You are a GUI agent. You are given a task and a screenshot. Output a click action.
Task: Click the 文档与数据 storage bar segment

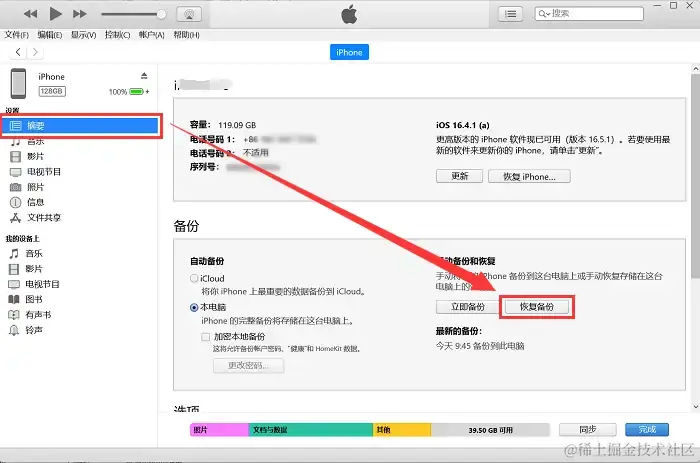coord(311,430)
